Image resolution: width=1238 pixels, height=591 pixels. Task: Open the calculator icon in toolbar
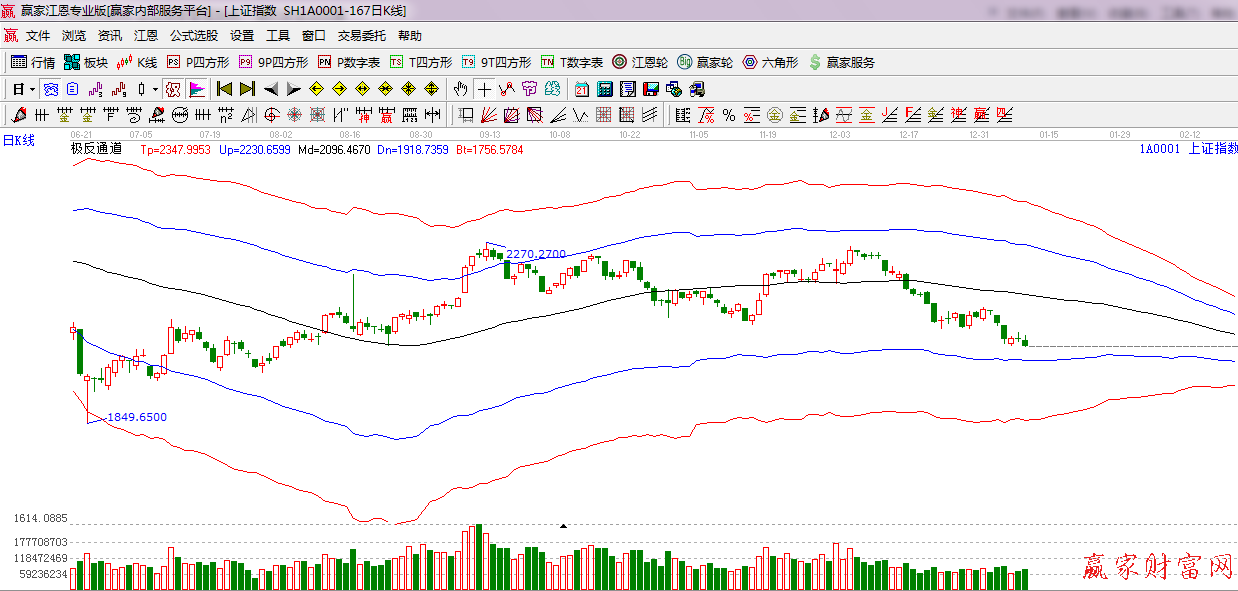[604, 89]
